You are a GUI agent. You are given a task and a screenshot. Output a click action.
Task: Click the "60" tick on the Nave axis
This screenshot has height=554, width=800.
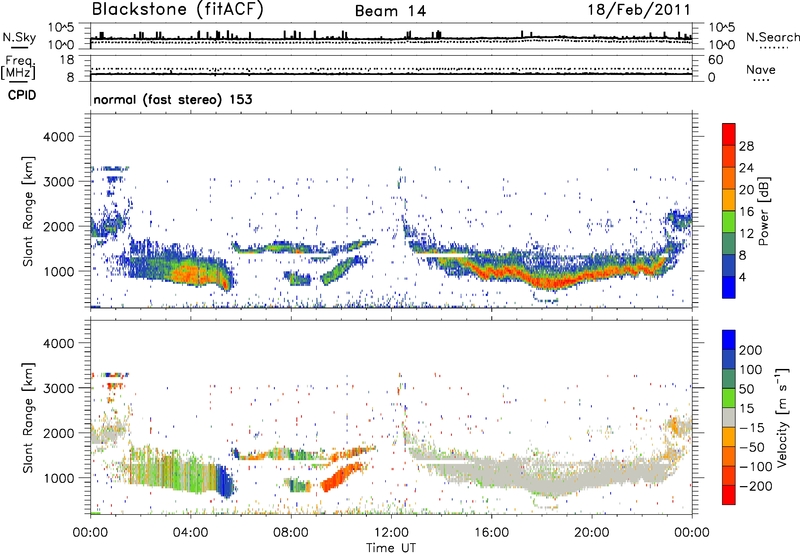tap(715, 60)
